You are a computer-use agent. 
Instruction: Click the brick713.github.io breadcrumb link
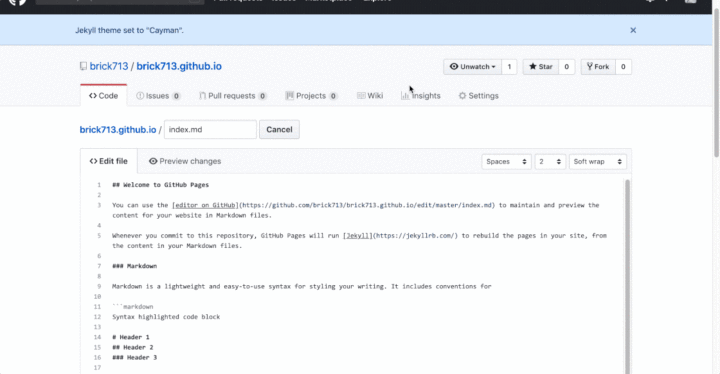tap(118, 130)
